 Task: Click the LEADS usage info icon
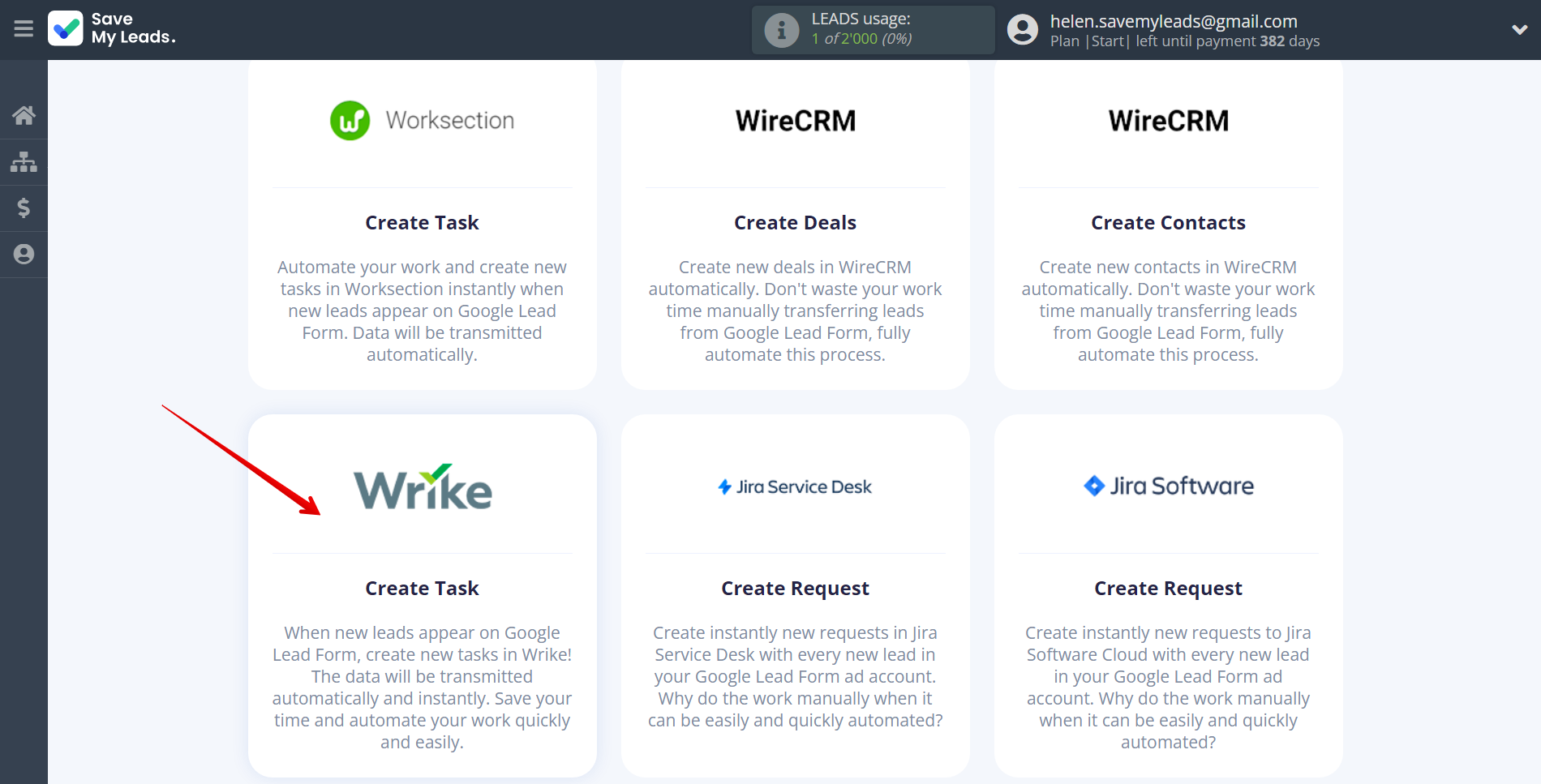click(782, 30)
